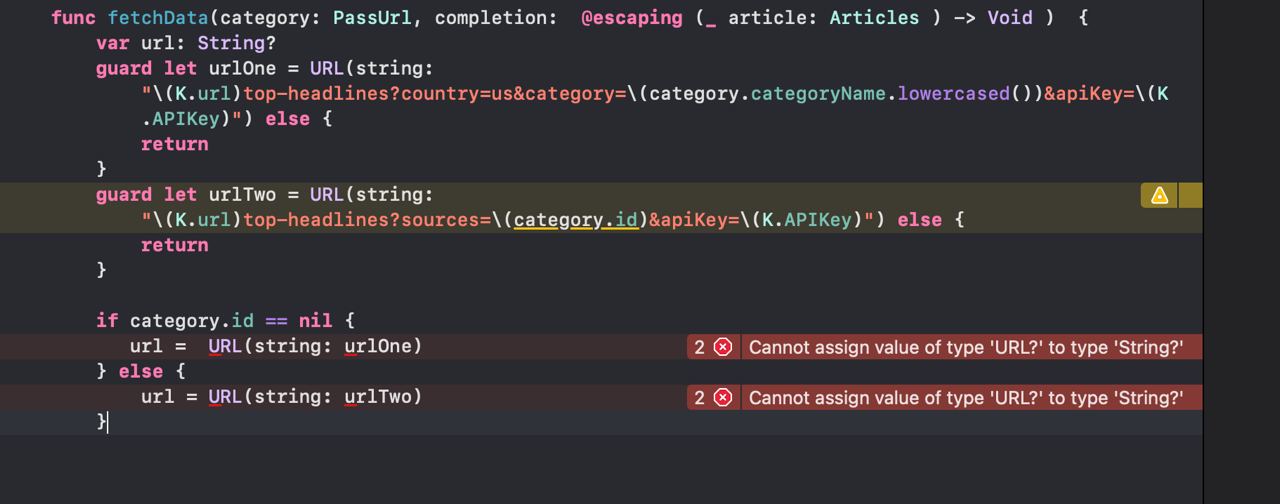Click the error icon on the urlTwo line
This screenshot has width=1280, height=504.
pyautogui.click(x=723, y=397)
